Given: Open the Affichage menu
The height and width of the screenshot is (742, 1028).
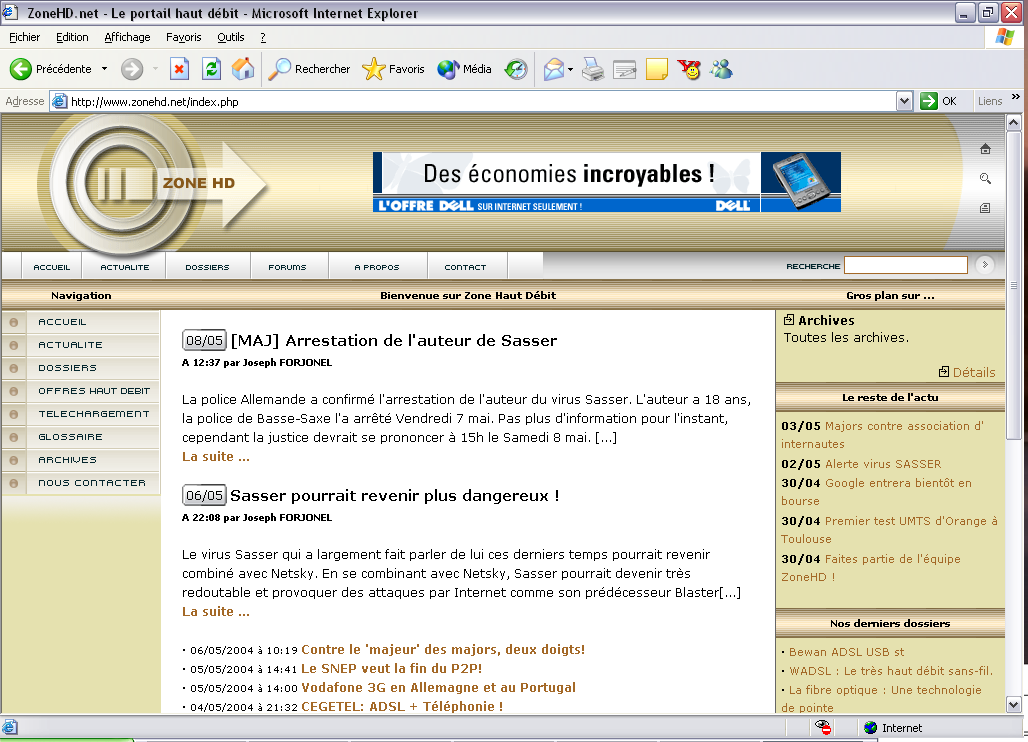Looking at the screenshot, I should [x=127, y=37].
